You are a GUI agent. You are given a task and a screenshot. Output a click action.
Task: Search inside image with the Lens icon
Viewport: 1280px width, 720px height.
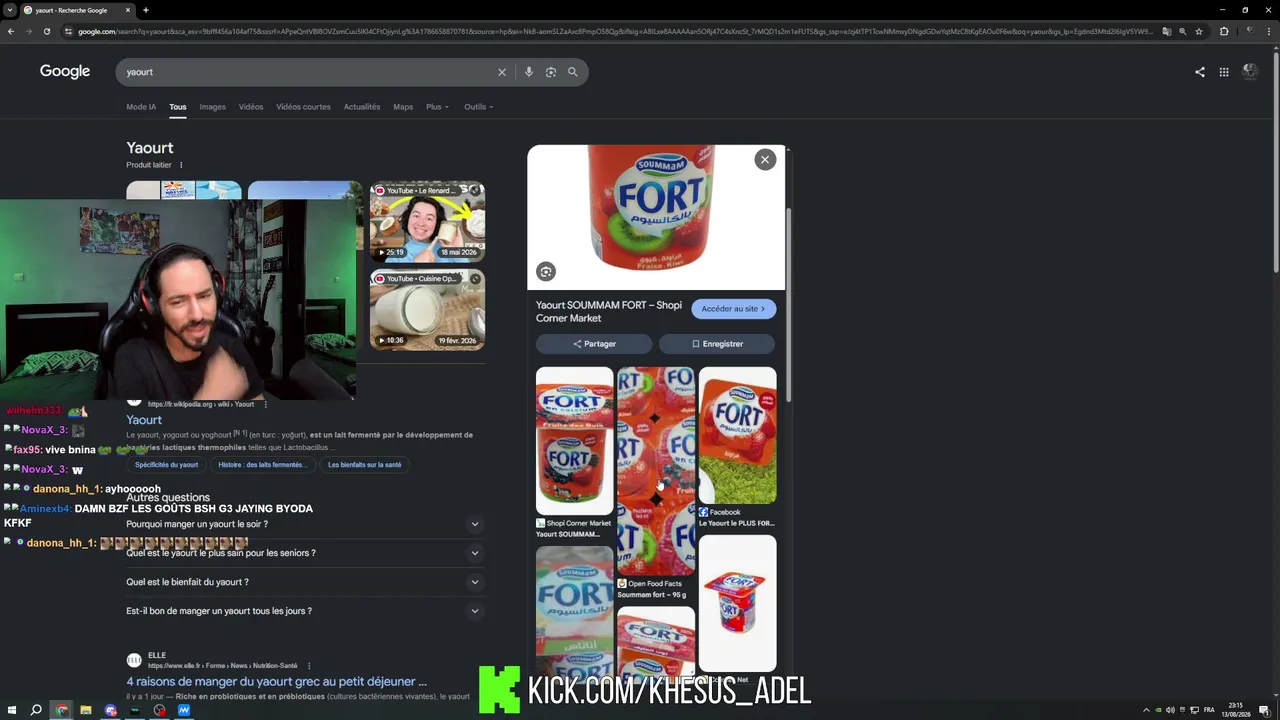(546, 271)
